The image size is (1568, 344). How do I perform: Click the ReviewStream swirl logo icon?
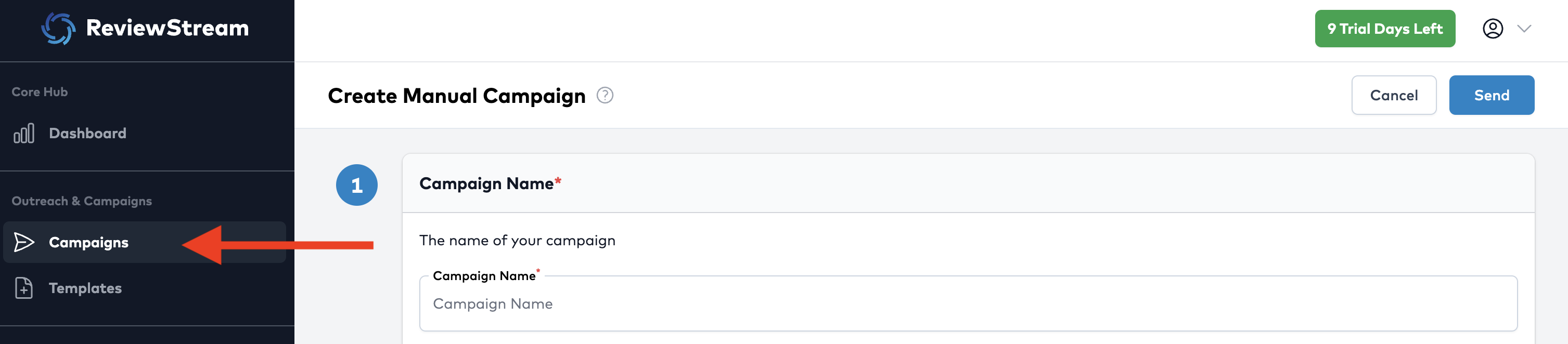(58, 29)
